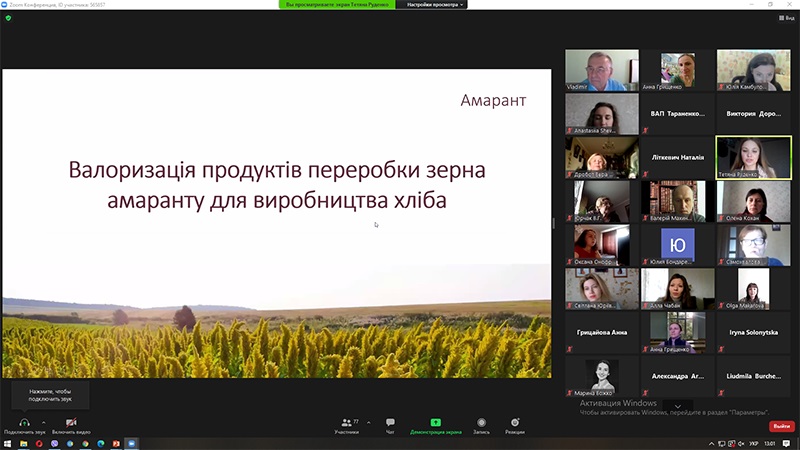Select Марина Божко's photo tile
The height and width of the screenshot is (450, 800).
[602, 377]
